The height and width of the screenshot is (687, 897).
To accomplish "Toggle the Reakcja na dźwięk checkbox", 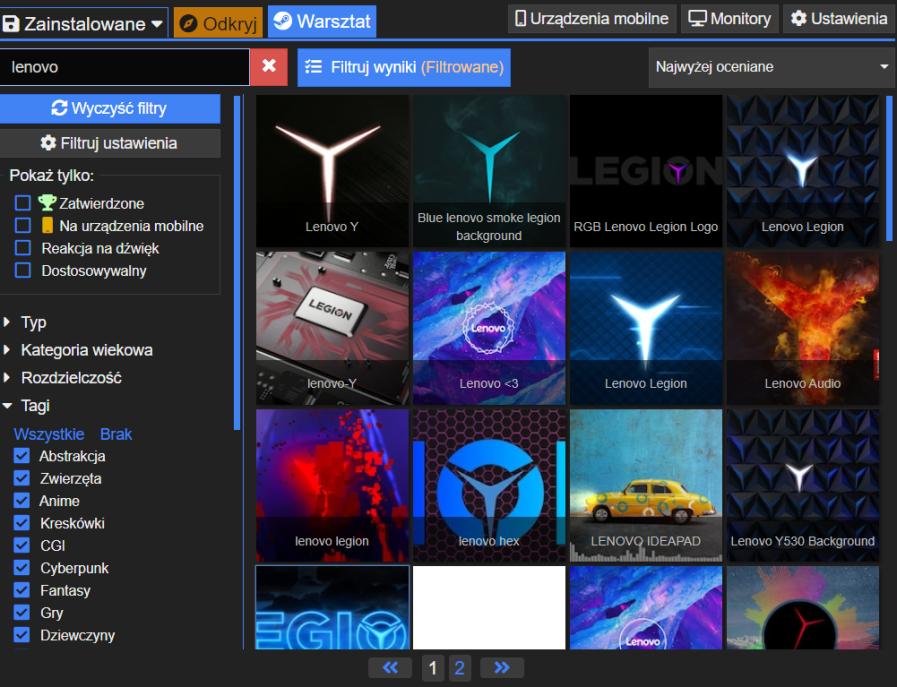I will [x=23, y=248].
